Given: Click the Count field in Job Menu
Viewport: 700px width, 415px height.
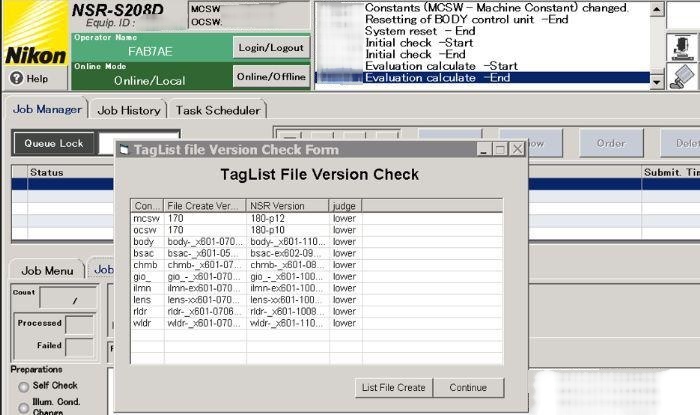Looking at the screenshot, I should click(68, 298).
